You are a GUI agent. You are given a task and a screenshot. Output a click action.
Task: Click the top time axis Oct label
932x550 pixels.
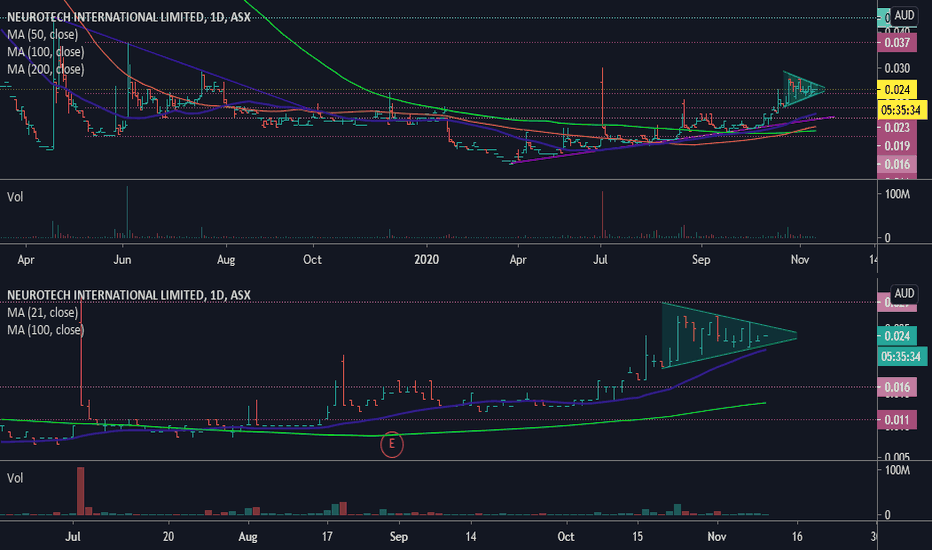click(x=312, y=259)
